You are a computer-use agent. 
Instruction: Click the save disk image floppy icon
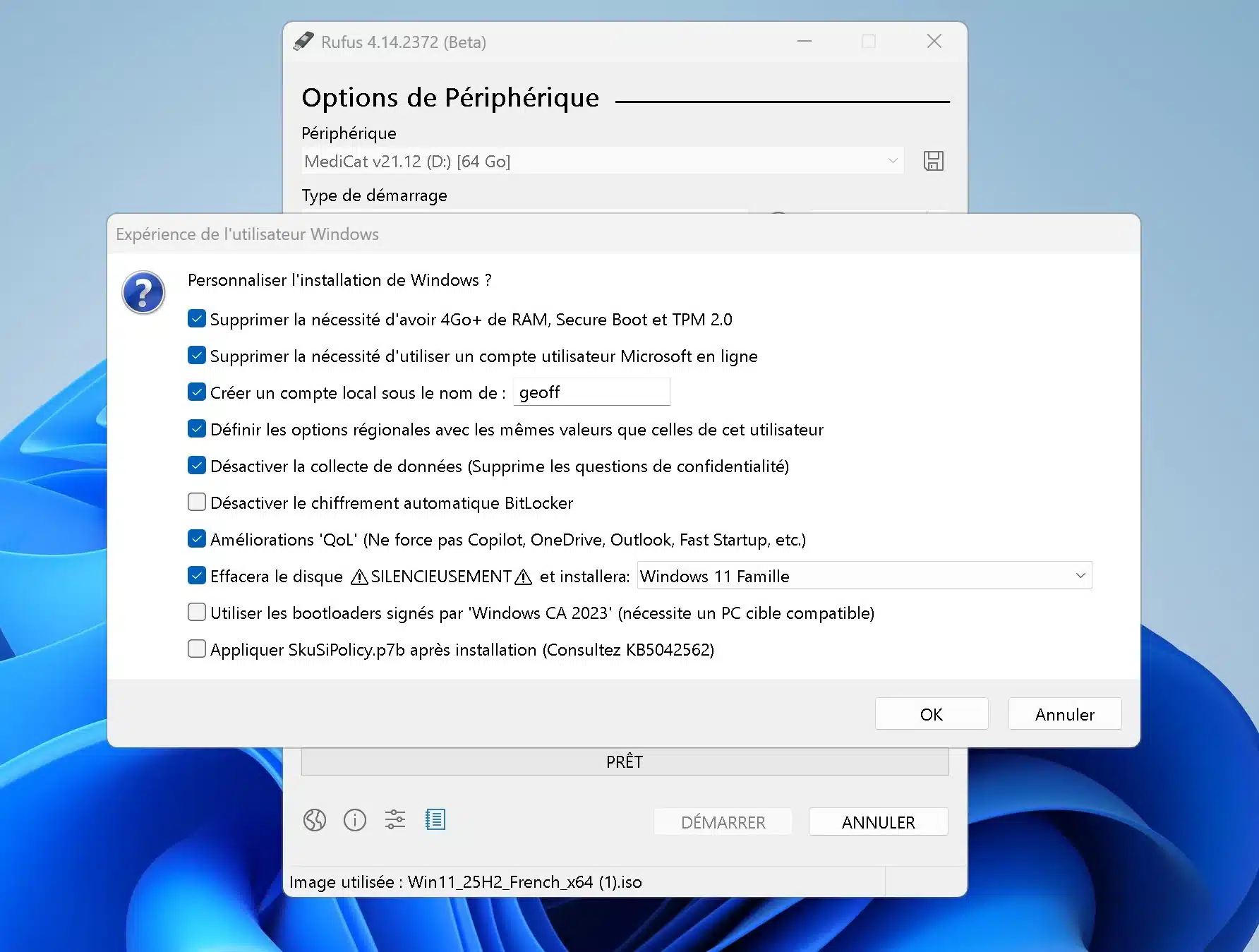pos(933,161)
